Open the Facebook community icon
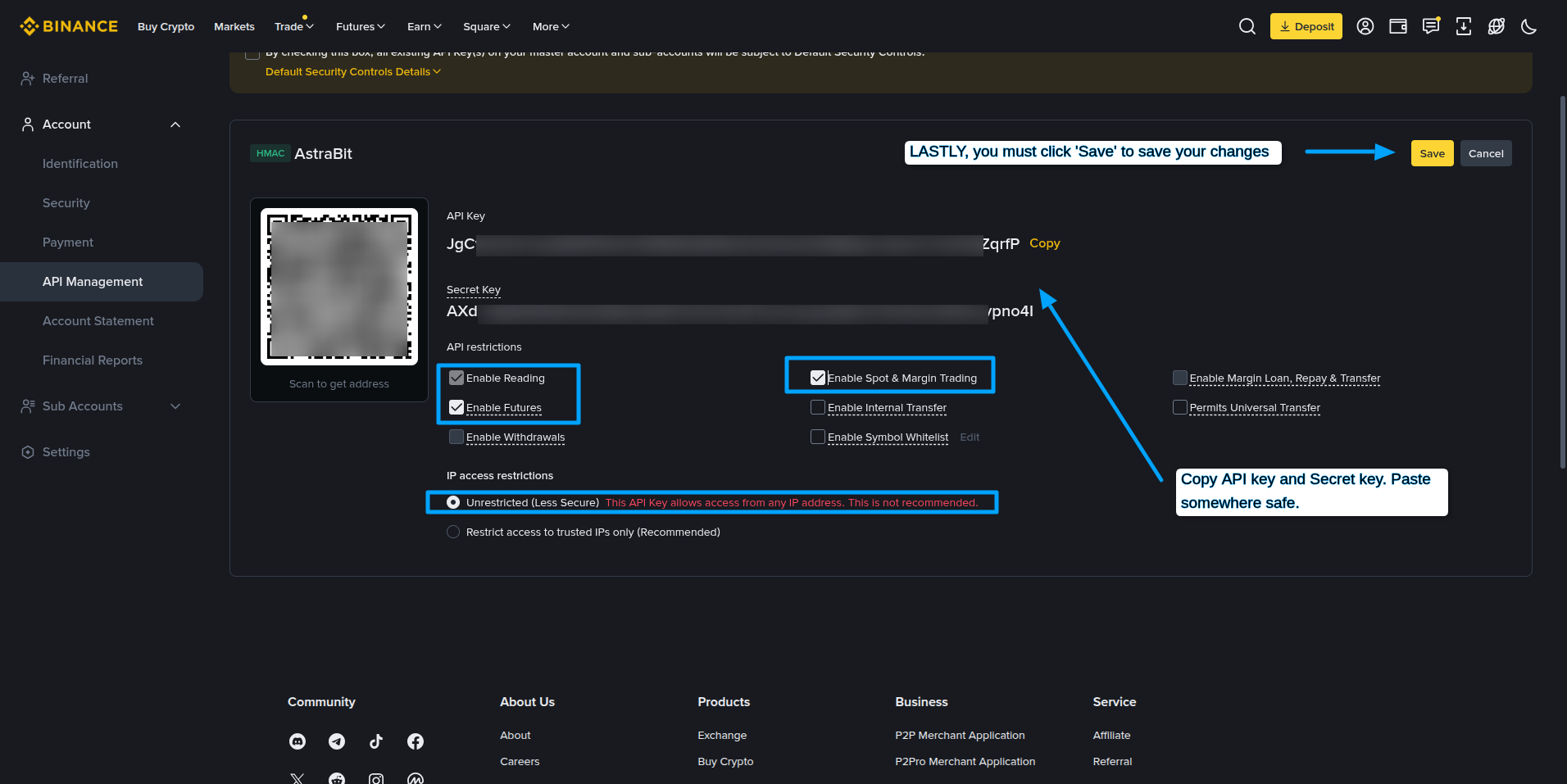The image size is (1567, 784). click(416, 741)
